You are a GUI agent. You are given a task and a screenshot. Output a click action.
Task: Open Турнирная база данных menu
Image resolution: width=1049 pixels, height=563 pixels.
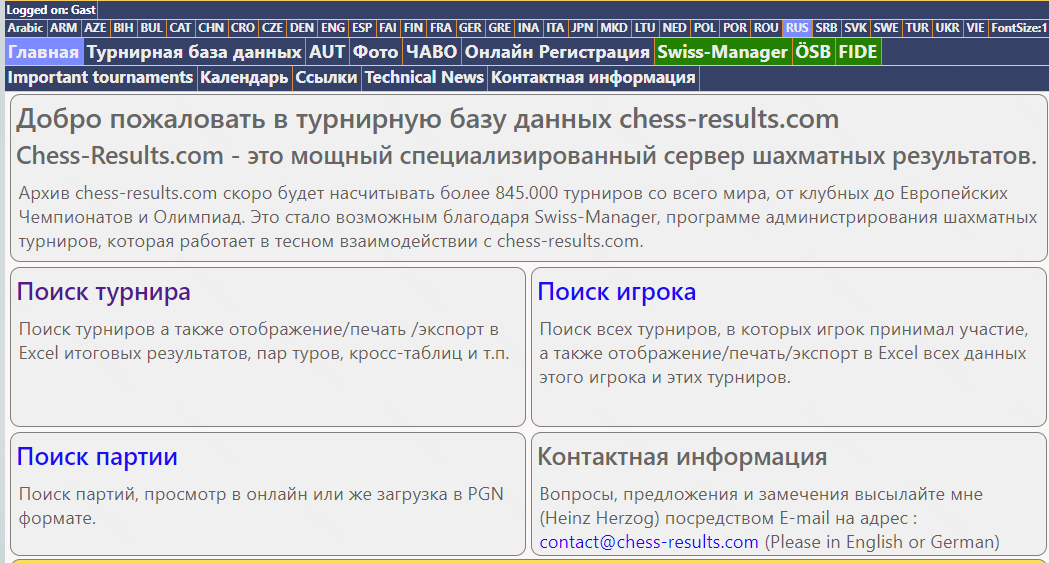point(194,52)
